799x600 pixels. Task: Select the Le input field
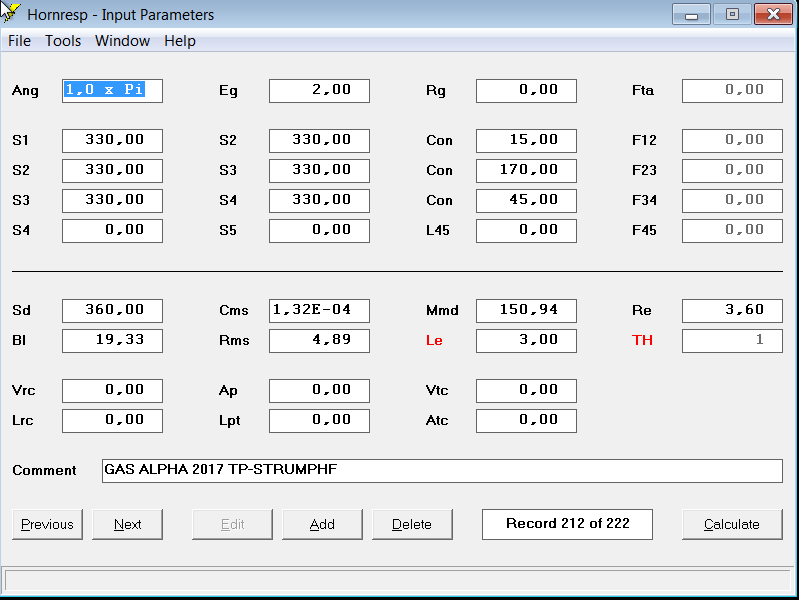point(526,341)
